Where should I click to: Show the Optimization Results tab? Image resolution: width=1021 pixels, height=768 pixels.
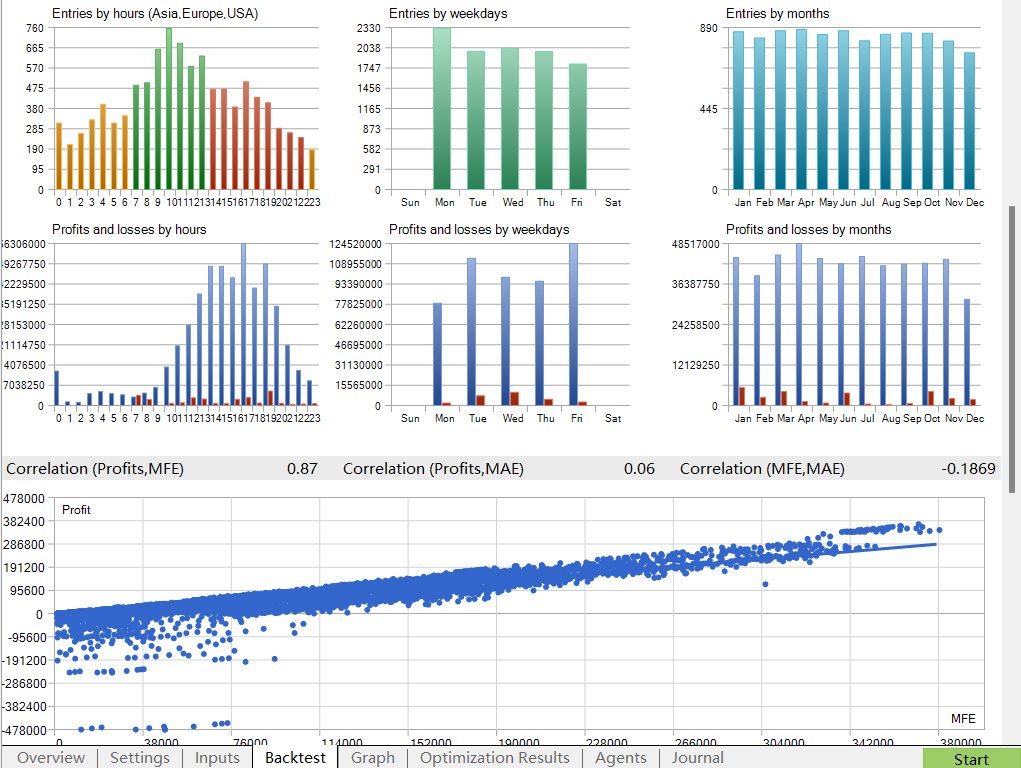click(495, 758)
